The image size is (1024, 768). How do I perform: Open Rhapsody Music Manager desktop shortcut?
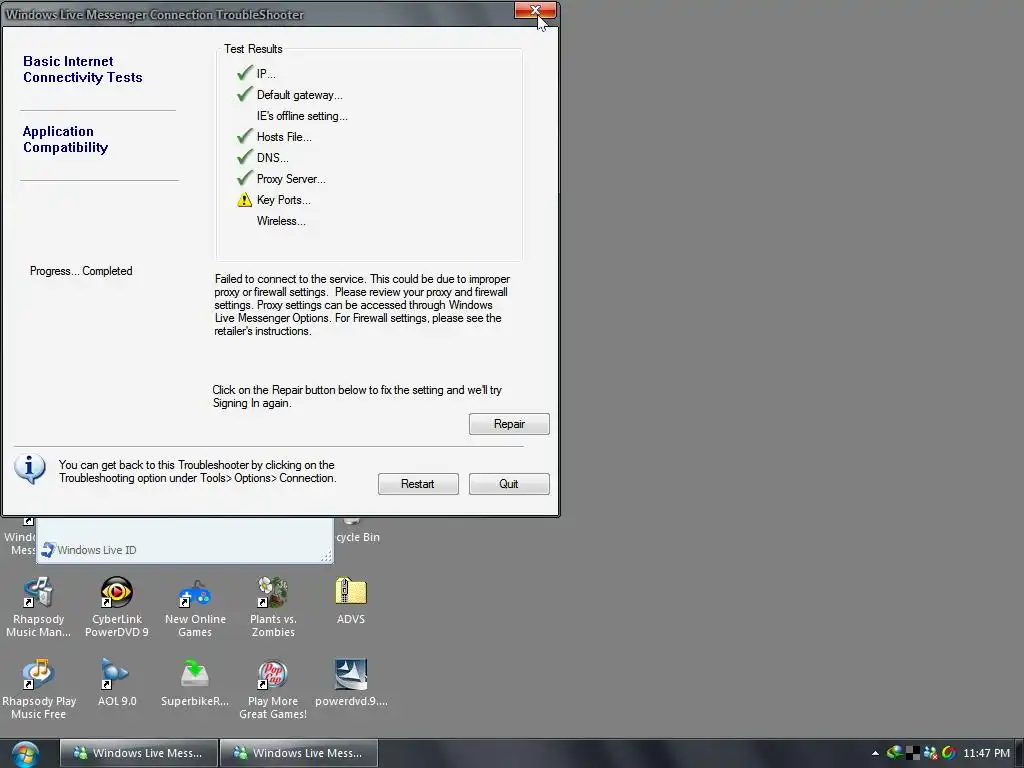point(39,607)
